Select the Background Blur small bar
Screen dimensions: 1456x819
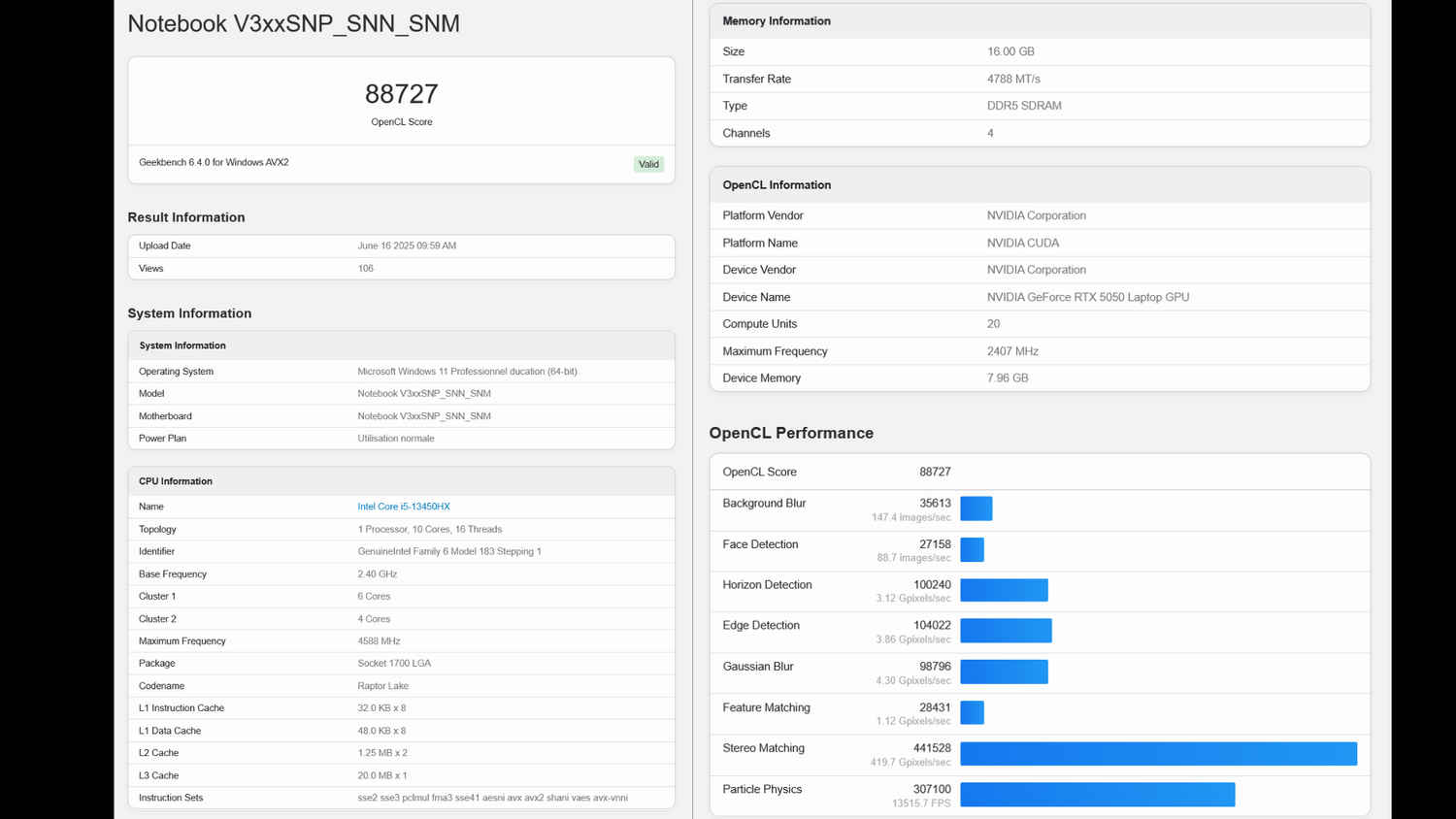(976, 508)
